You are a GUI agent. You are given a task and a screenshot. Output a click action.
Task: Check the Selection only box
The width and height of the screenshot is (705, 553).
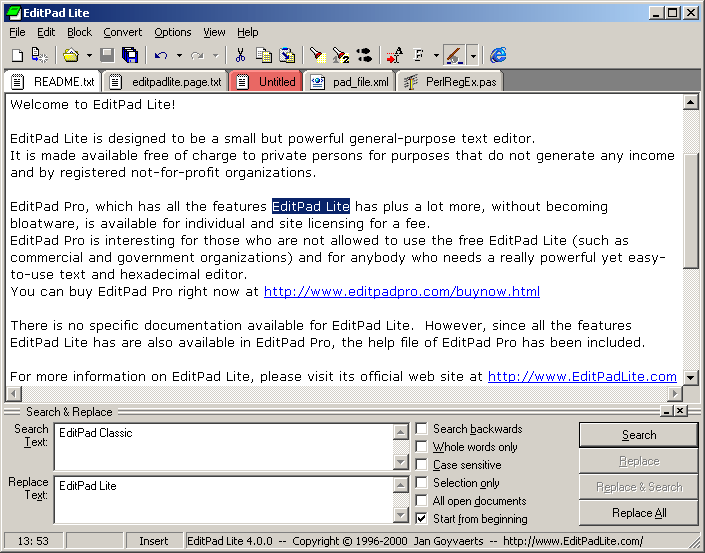click(421, 482)
